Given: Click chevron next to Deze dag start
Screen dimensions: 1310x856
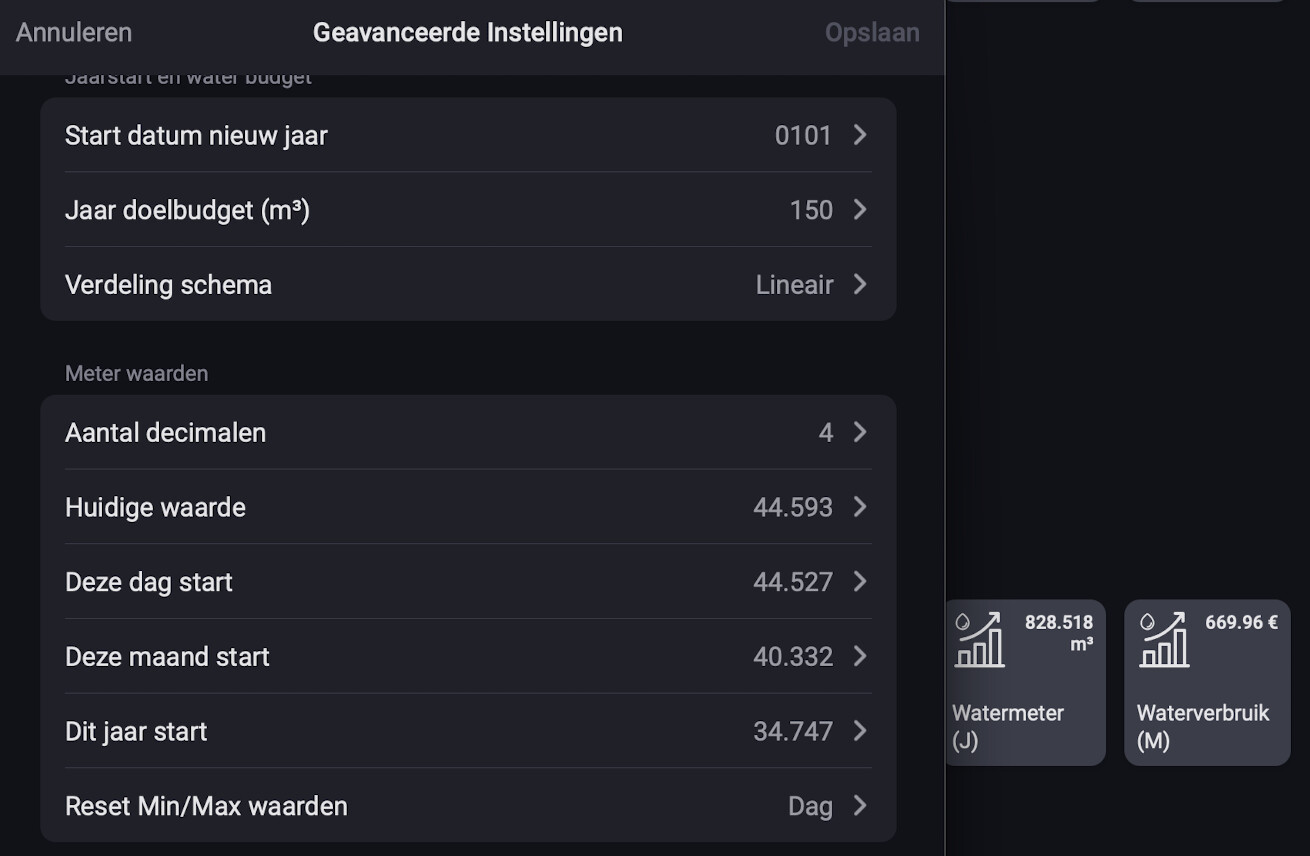Looking at the screenshot, I should pos(860,582).
